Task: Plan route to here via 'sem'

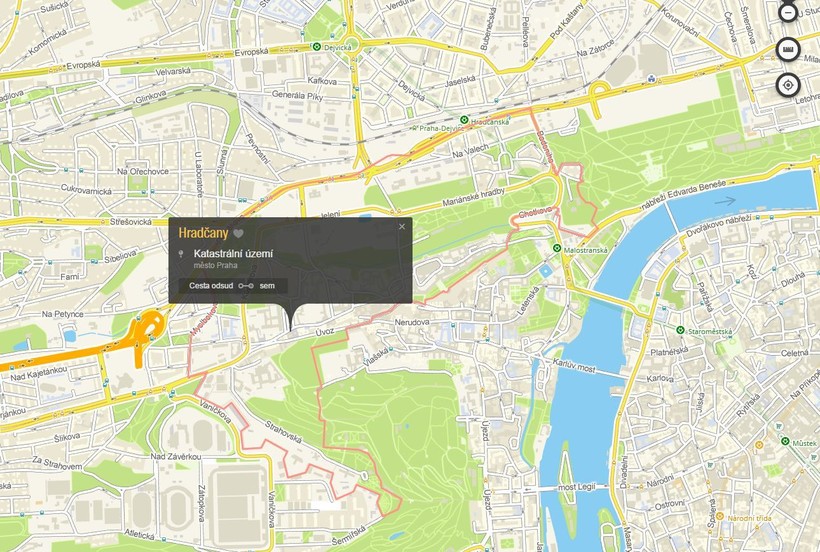Action: 267,286
